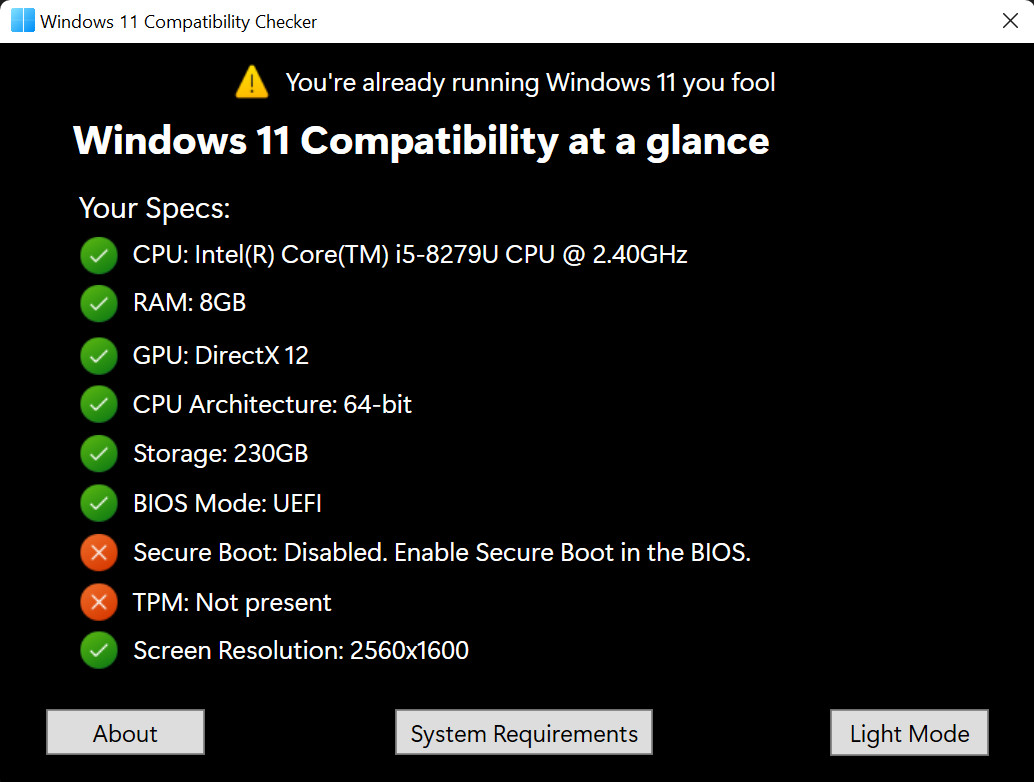
Task: Open the System Requirements button
Action: pyautogui.click(x=524, y=733)
